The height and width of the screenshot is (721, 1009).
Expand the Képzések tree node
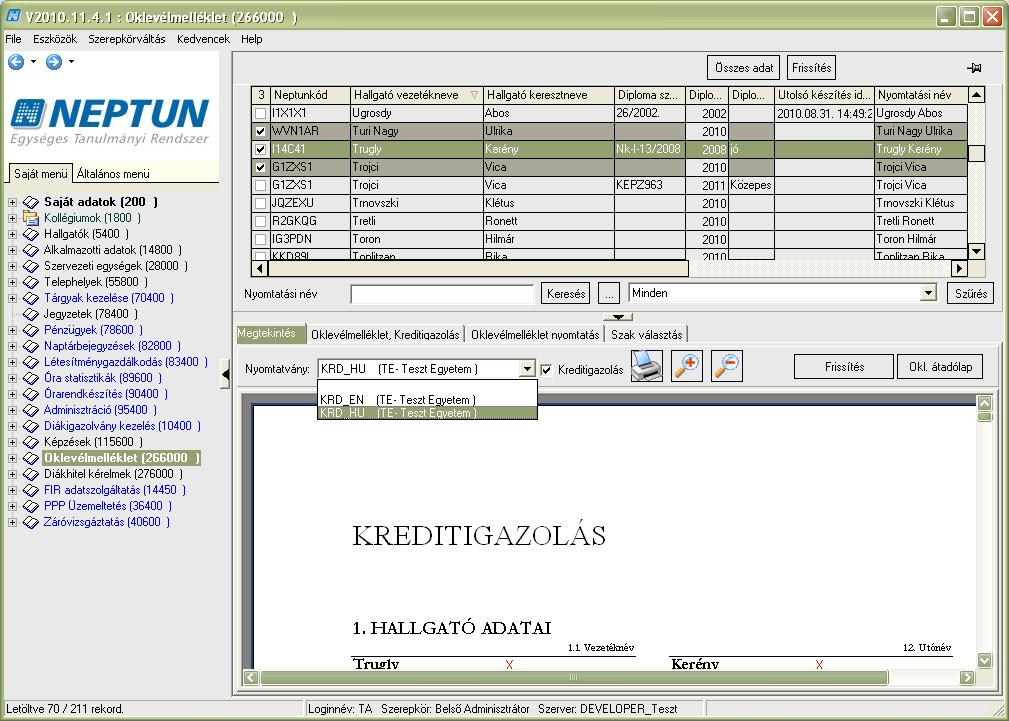coord(12,442)
